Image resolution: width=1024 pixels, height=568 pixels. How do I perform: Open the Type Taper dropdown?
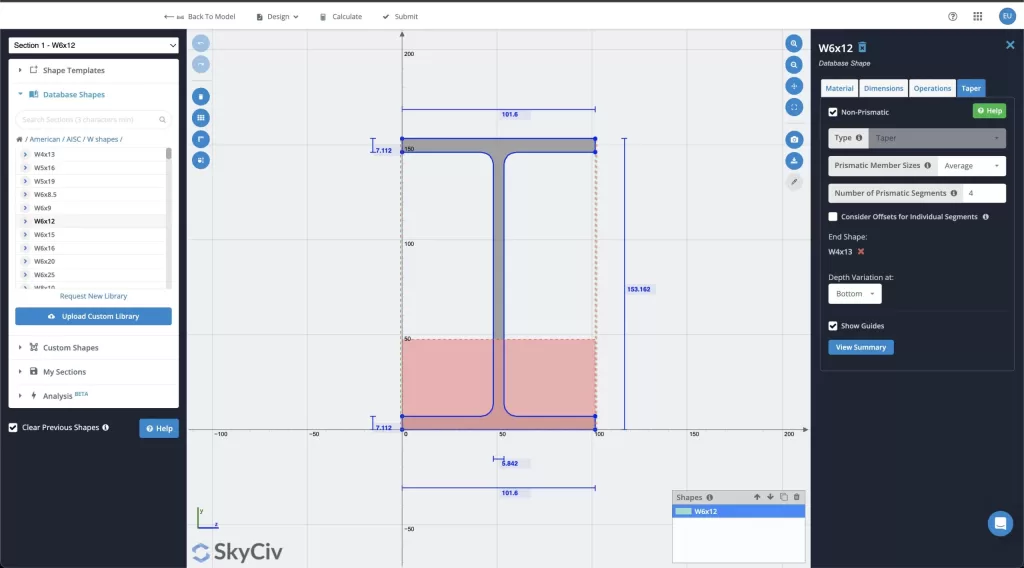coord(936,138)
